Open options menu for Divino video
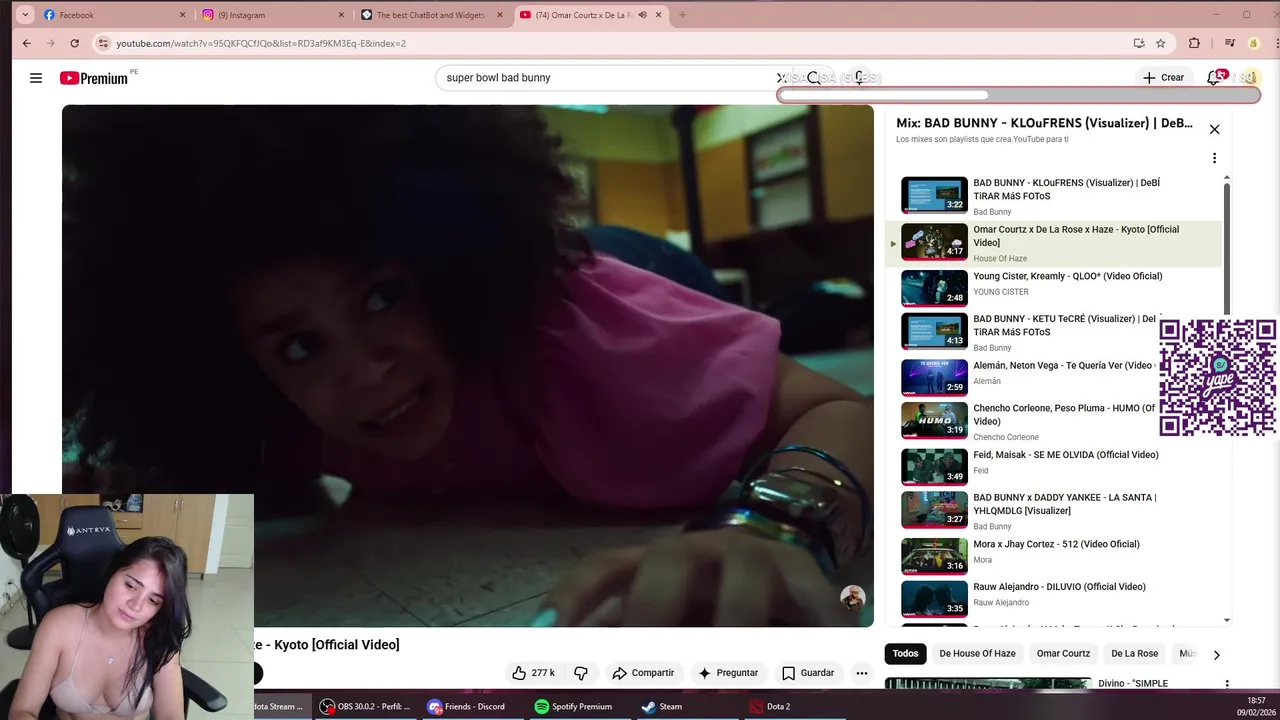This screenshot has width=1280, height=720. pos(1227,684)
